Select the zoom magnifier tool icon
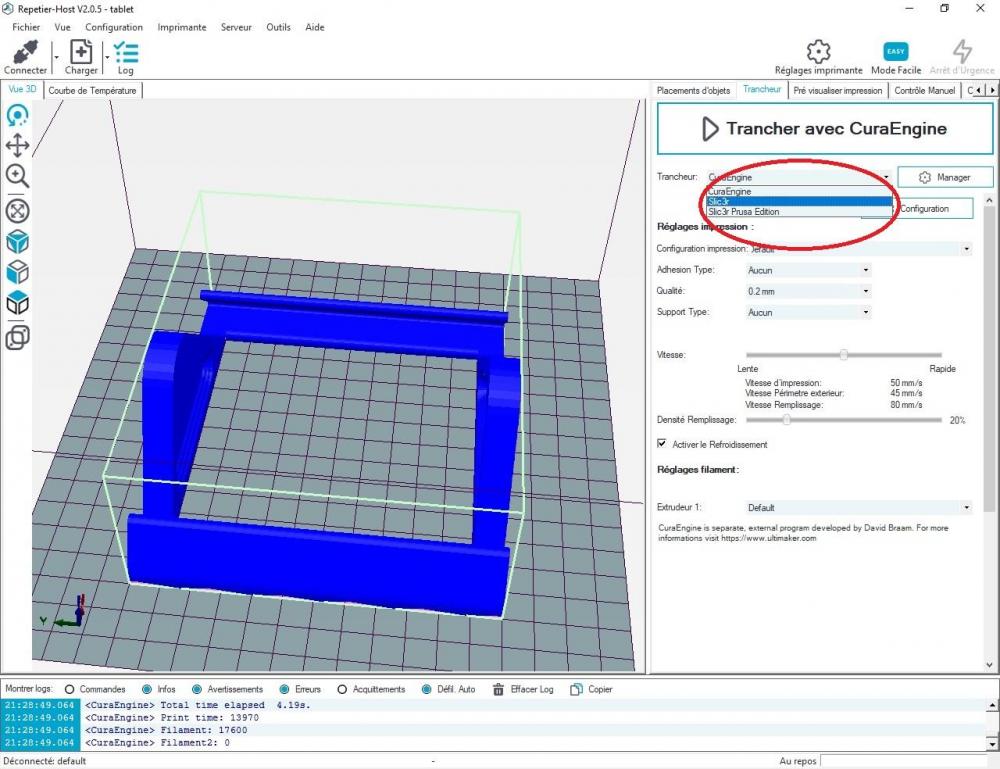The width and height of the screenshot is (1000, 769). pyautogui.click(x=17, y=176)
